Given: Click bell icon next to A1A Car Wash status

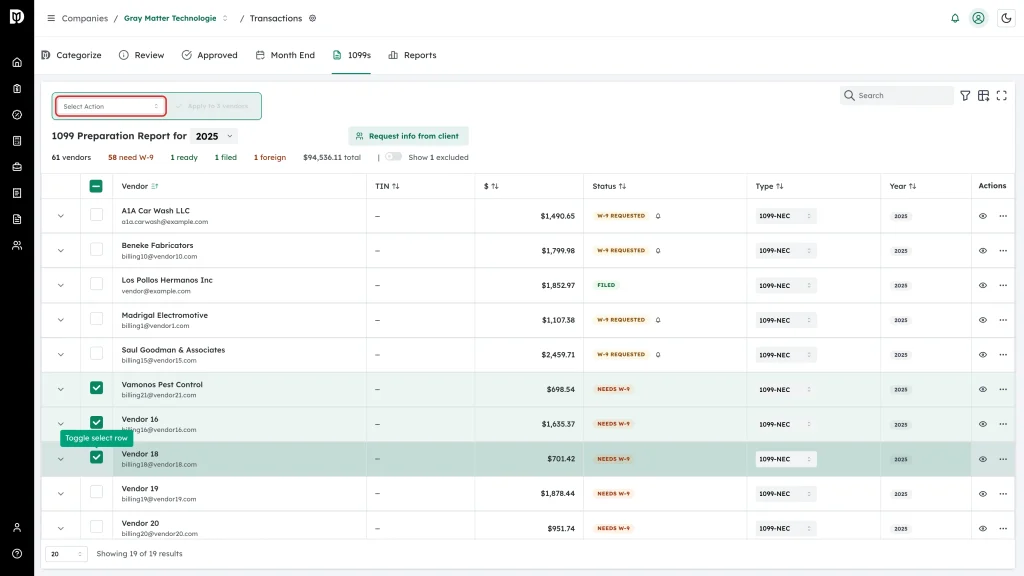Looking at the screenshot, I should pyautogui.click(x=658, y=216).
